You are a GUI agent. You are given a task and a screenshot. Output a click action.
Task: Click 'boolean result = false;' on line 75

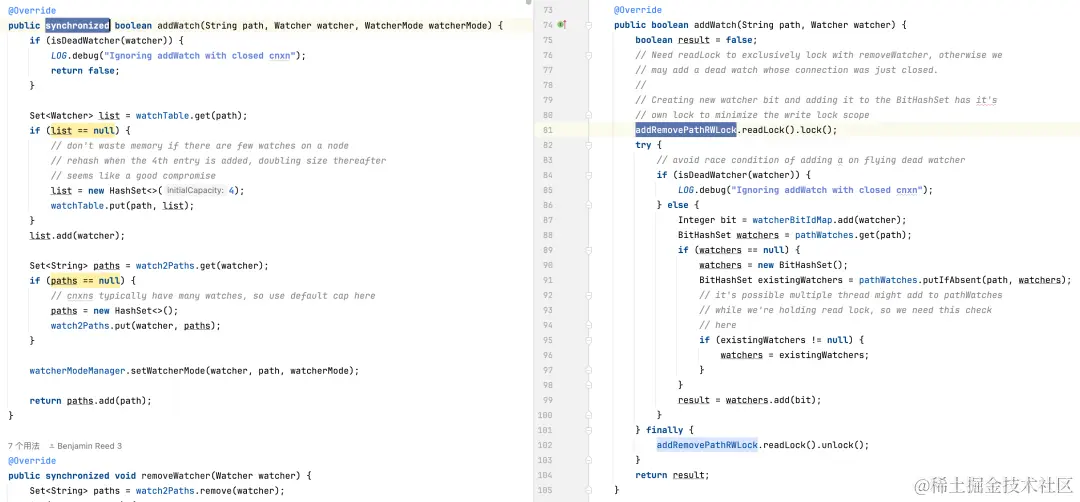[696, 40]
